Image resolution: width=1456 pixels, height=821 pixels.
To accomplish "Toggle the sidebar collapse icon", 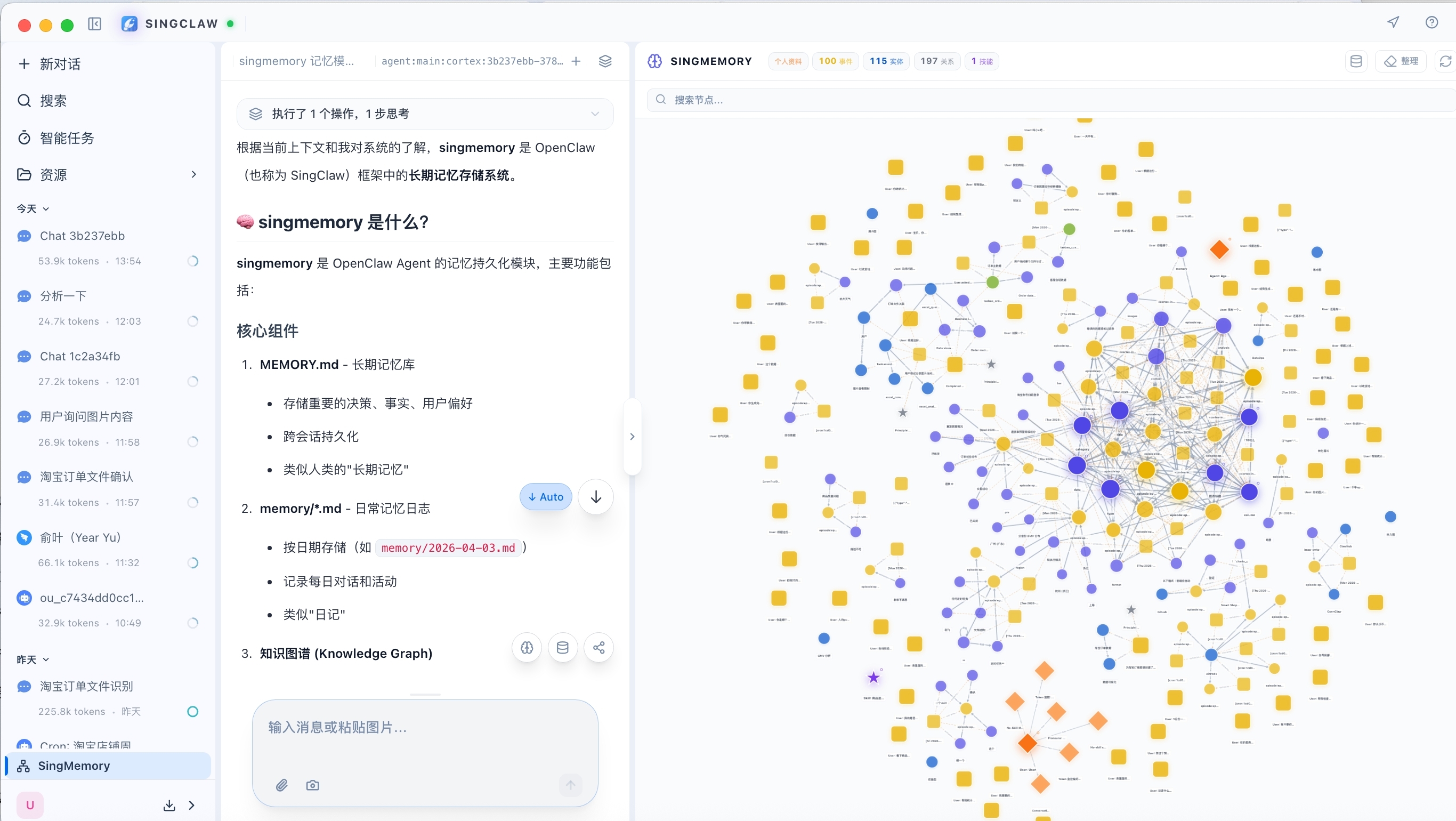I will click(x=94, y=24).
